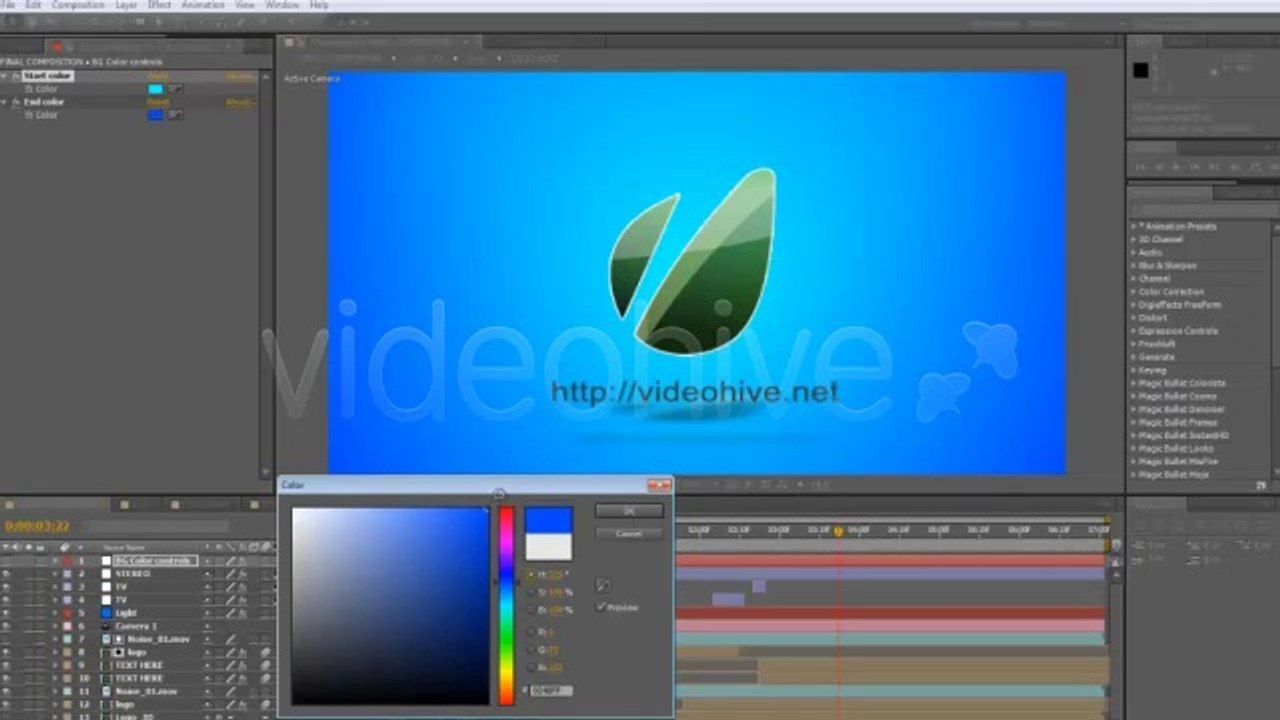Pick Start color with its eyedropper icon
Screen dimensions: 1280x720
tap(176, 89)
